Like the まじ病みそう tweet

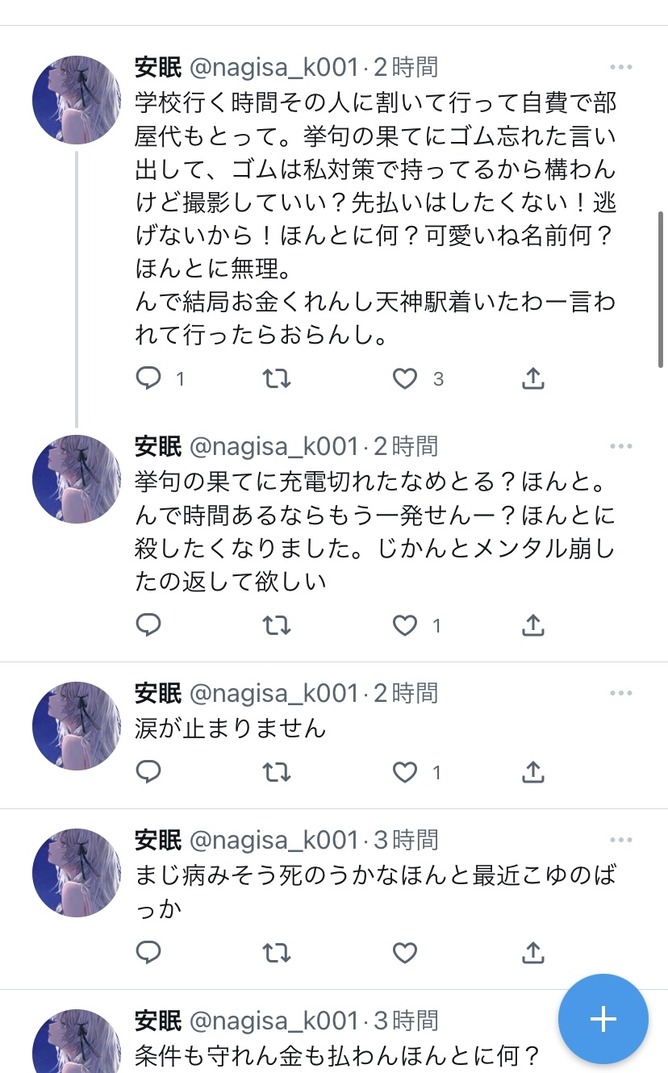click(x=404, y=951)
